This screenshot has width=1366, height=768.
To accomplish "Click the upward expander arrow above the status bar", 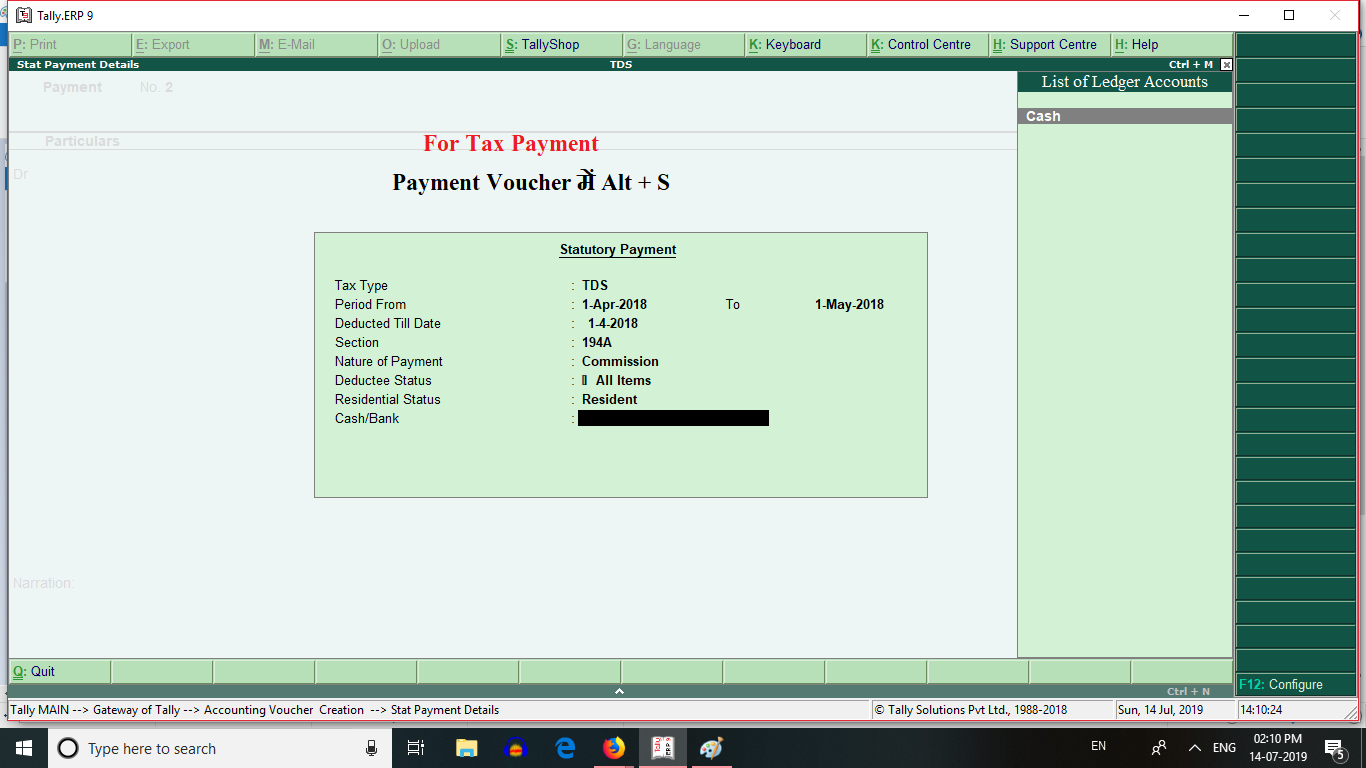I will point(619,690).
